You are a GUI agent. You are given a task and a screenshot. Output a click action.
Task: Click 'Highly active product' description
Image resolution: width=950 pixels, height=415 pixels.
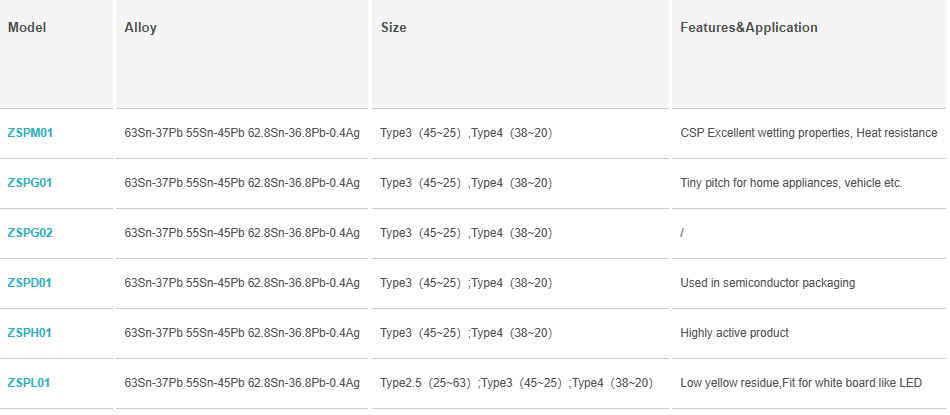[x=734, y=333]
